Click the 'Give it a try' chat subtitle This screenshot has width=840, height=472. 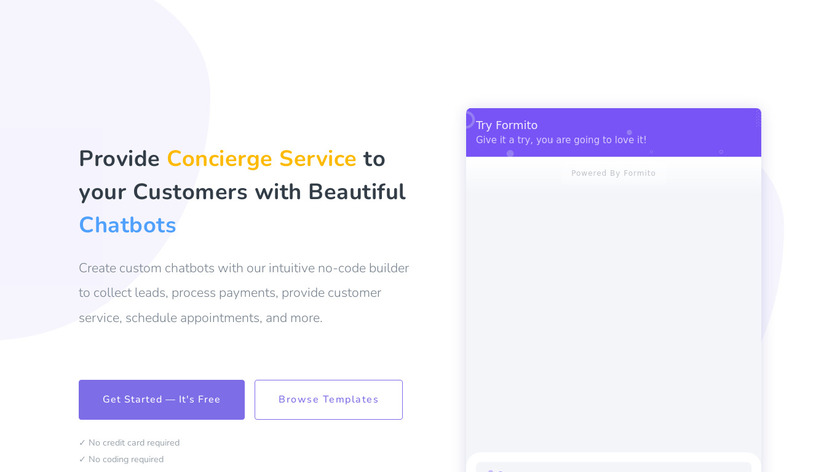(x=560, y=140)
